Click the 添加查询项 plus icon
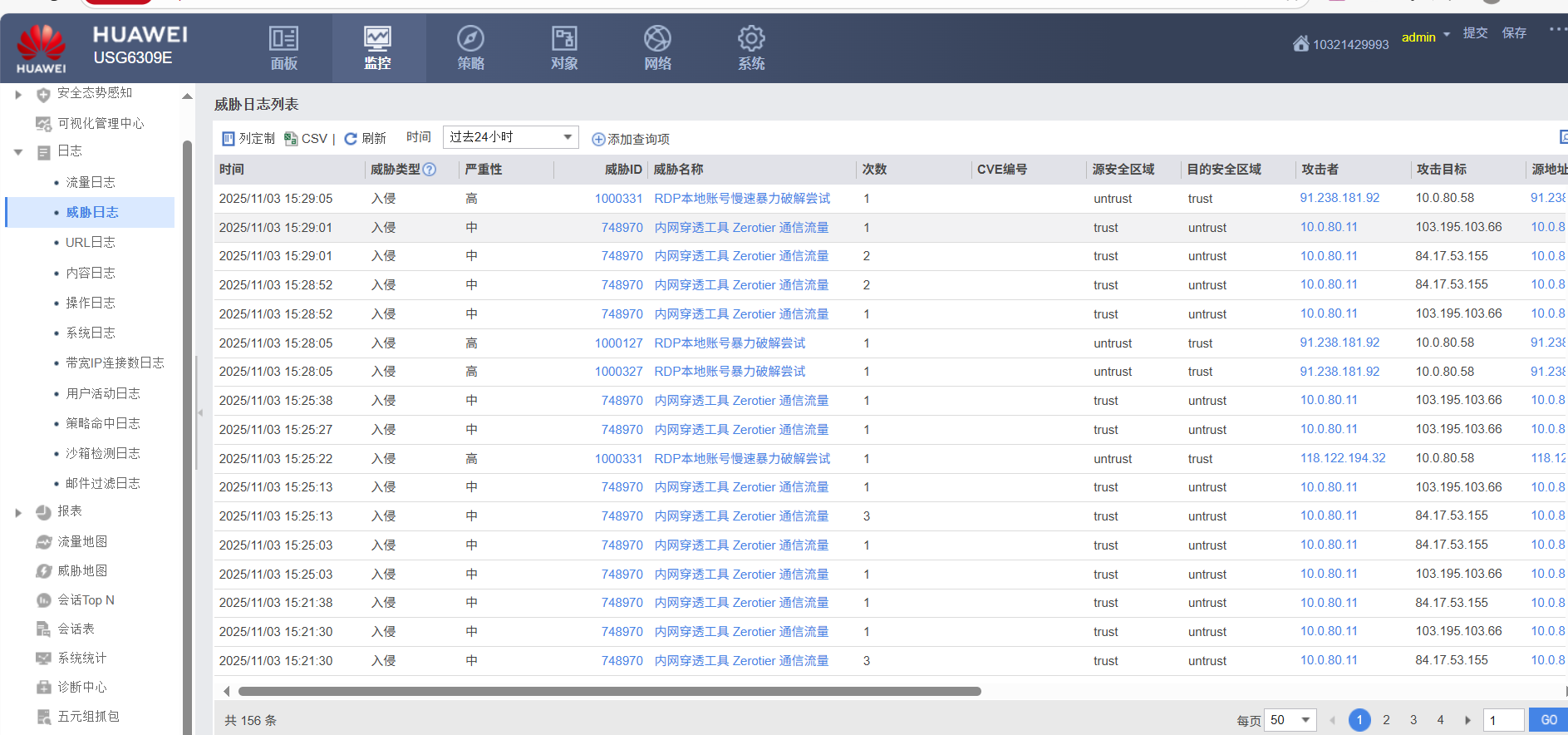 (597, 140)
